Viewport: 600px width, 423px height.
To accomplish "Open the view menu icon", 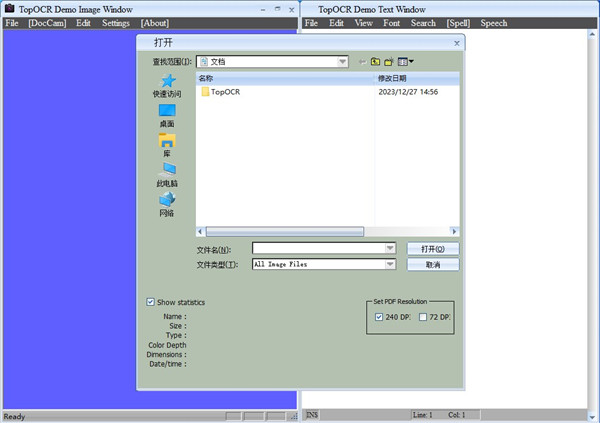I will (x=406, y=62).
